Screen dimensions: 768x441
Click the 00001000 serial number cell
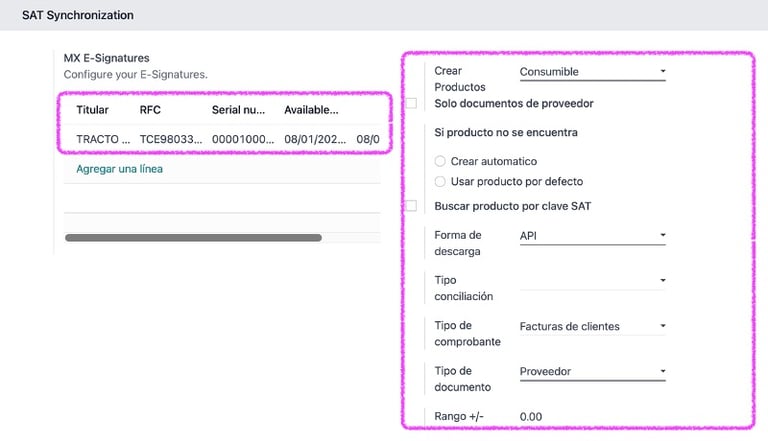[243, 139]
